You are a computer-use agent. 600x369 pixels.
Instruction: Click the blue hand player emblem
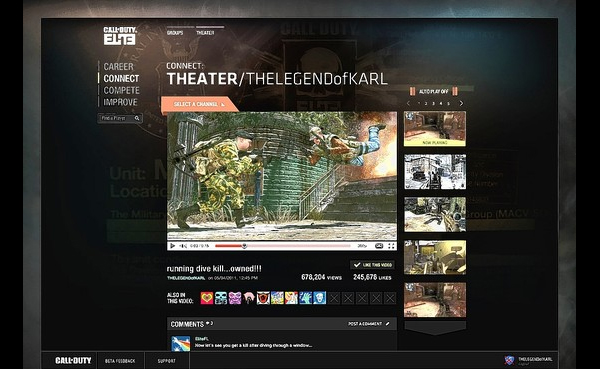pos(306,298)
